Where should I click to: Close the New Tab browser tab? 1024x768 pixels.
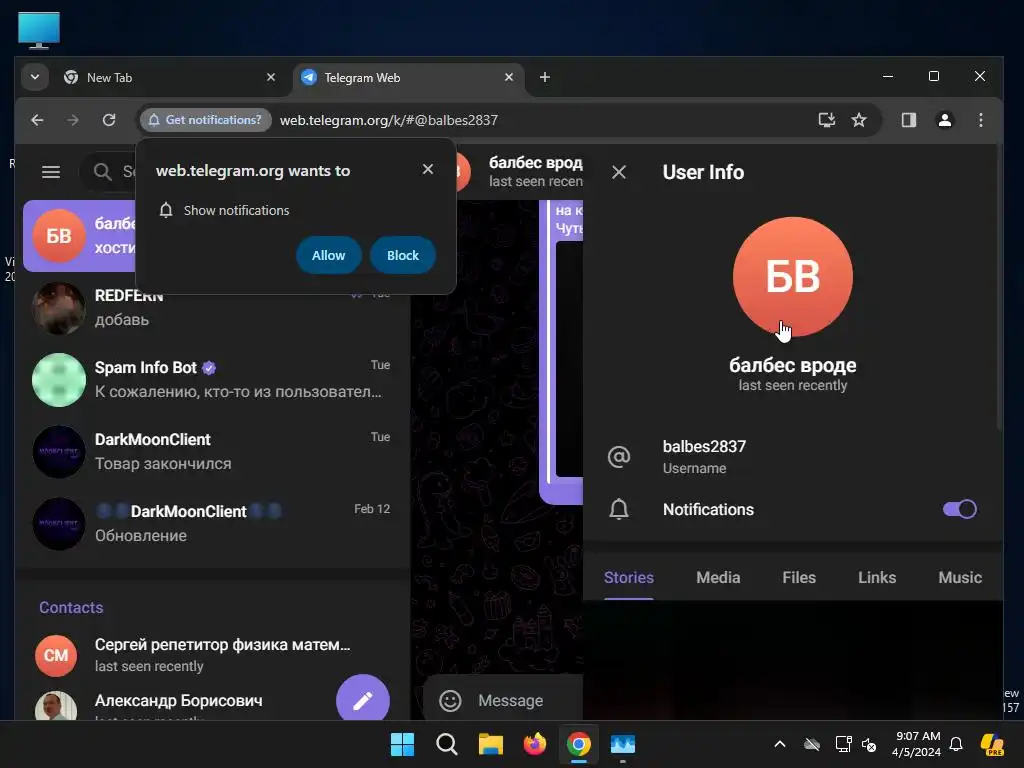coord(271,77)
